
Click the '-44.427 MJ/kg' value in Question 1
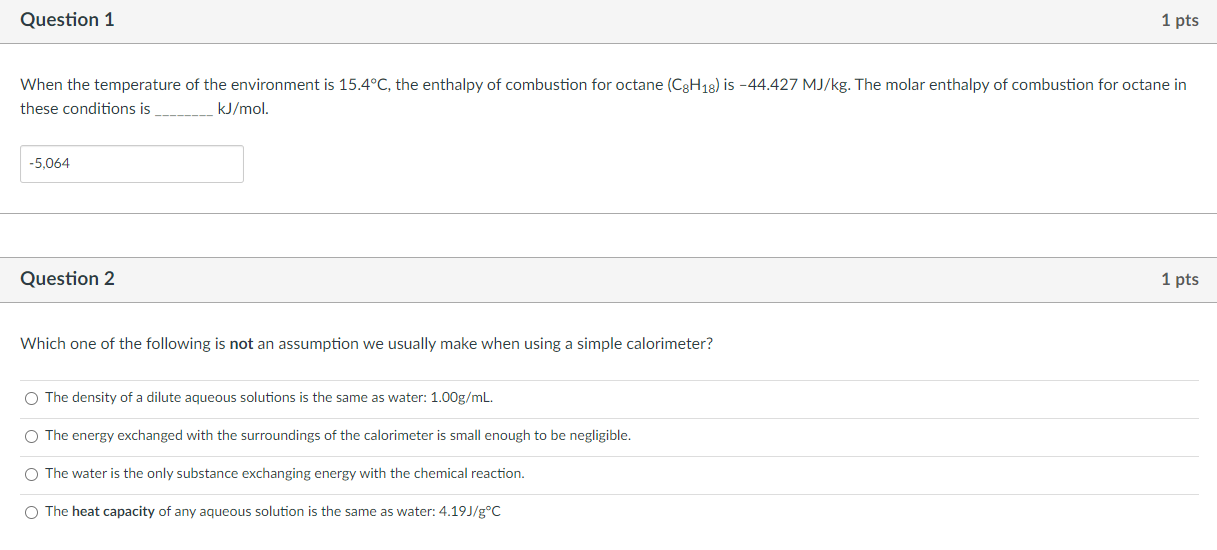(x=795, y=85)
